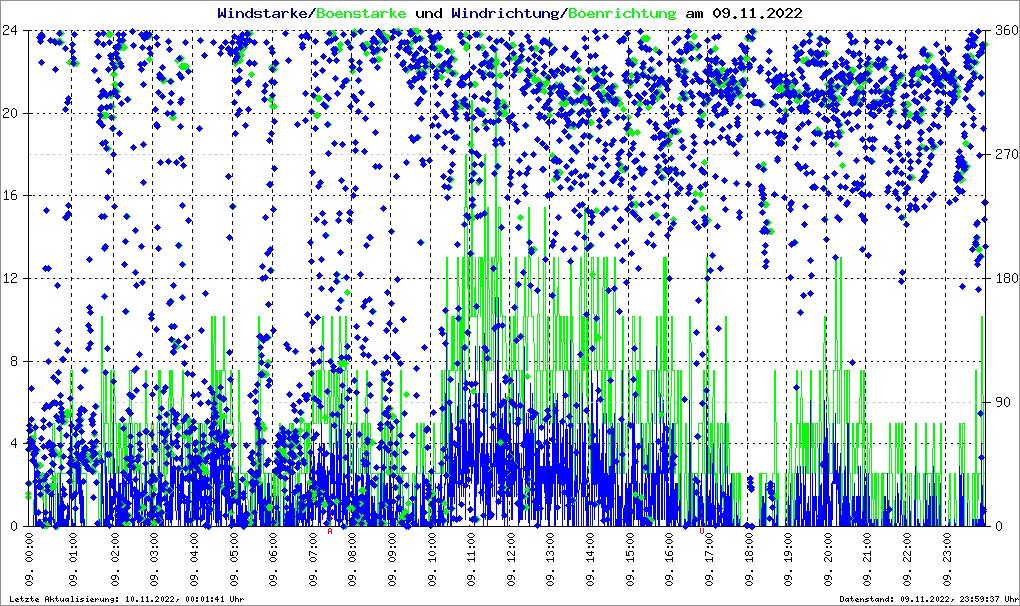Click the 16:00 time axis label
The image size is (1020, 606).
point(670,560)
